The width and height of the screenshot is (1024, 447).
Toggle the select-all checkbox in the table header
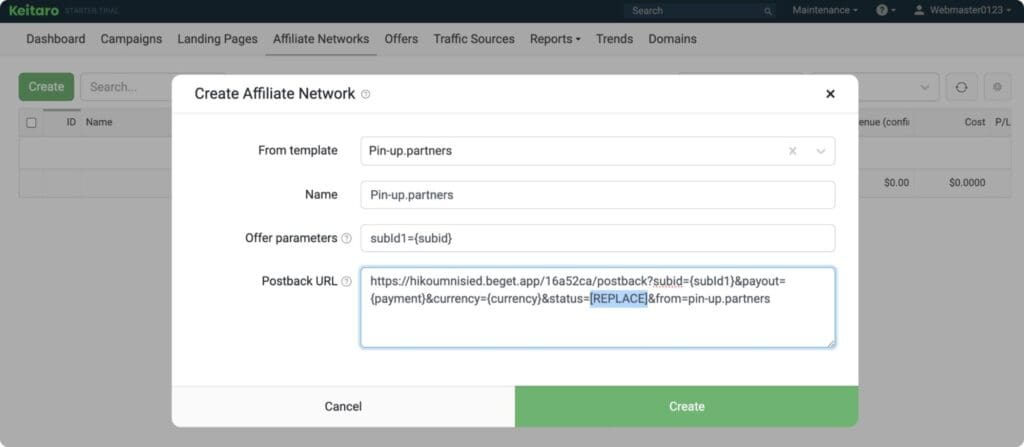31,123
